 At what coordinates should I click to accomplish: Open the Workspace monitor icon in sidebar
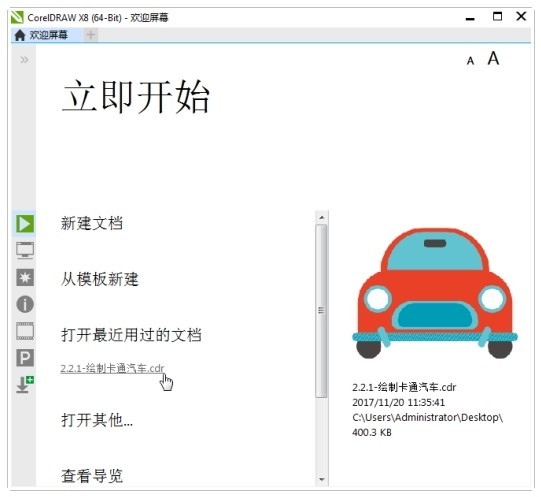point(25,250)
